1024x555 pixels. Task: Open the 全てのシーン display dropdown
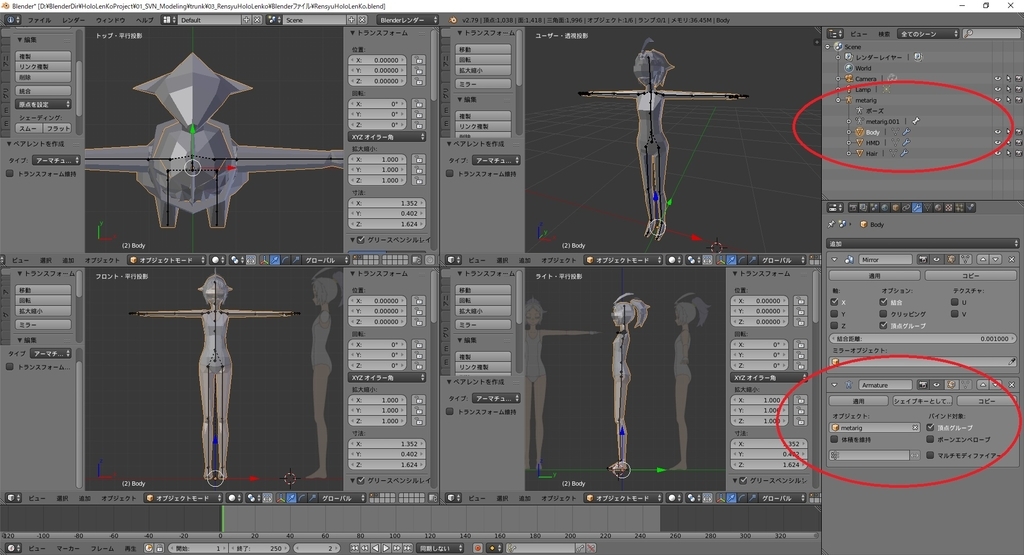pos(929,33)
